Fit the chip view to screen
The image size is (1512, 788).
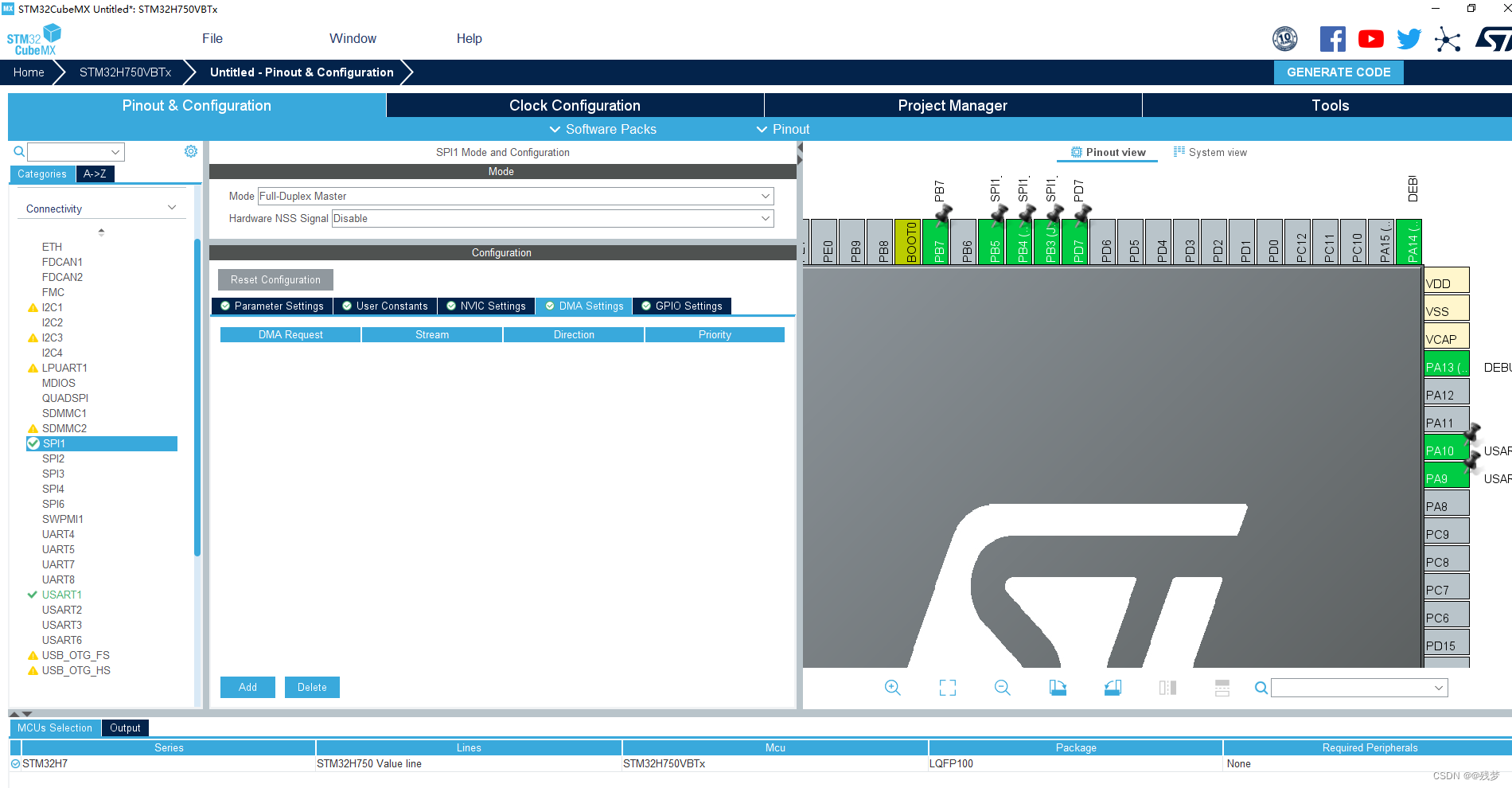coord(948,688)
